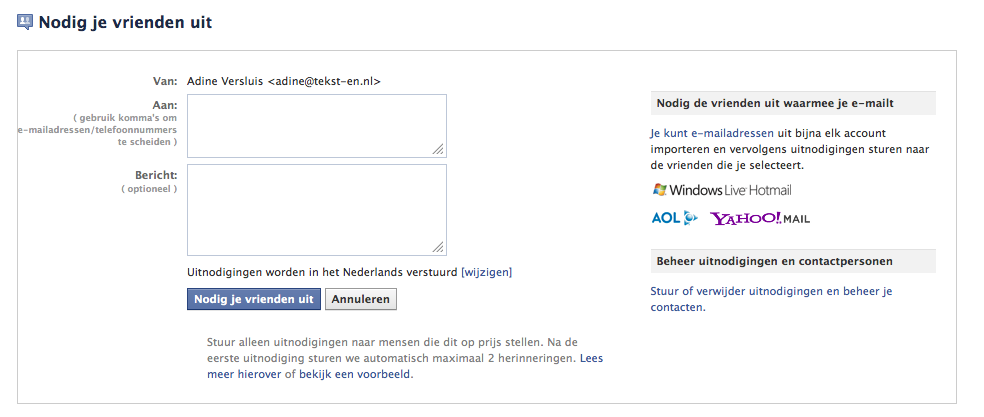Click the Annuleren button

[361, 299]
